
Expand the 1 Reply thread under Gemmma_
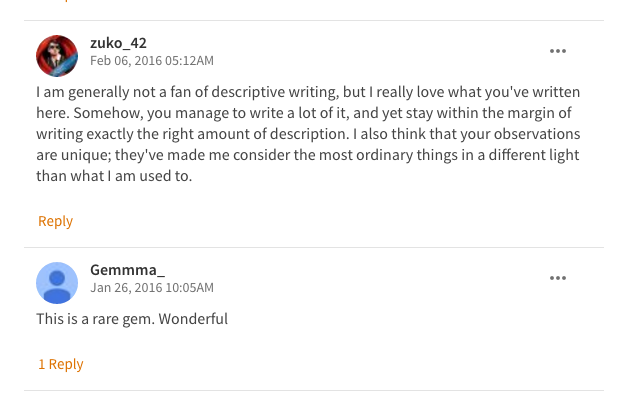click(x=61, y=364)
